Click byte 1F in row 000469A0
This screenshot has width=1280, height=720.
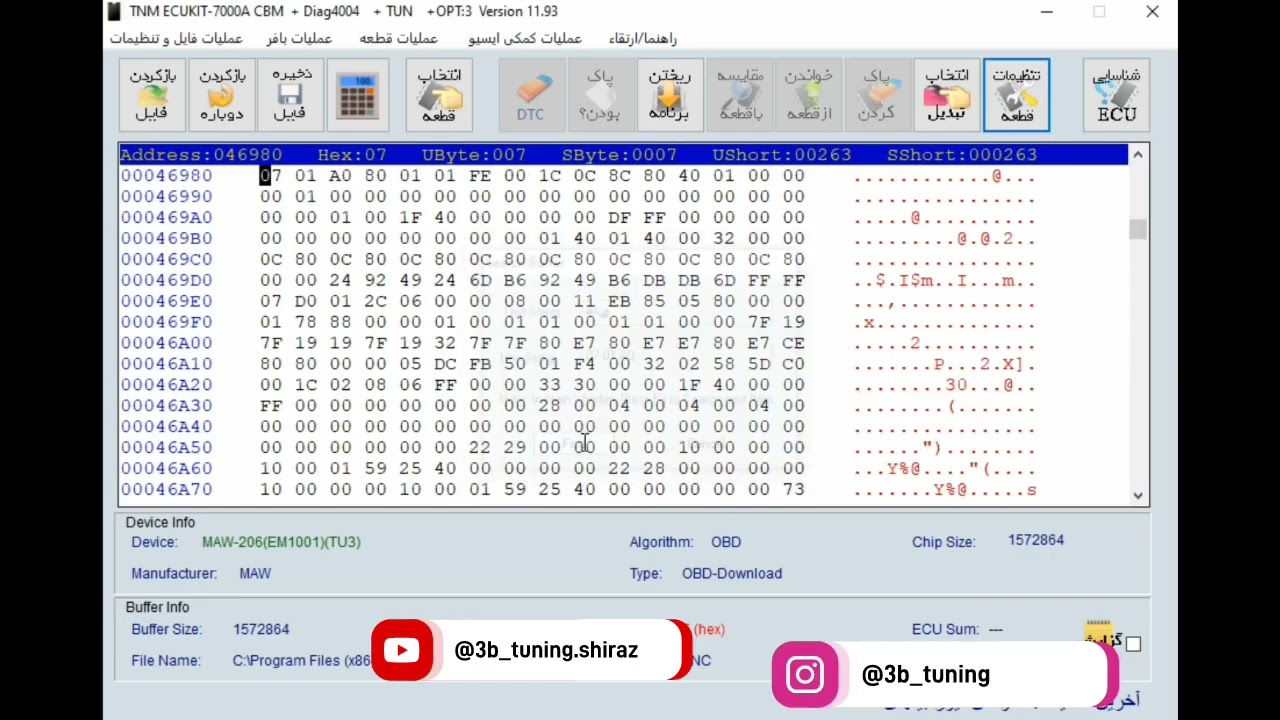(x=410, y=218)
